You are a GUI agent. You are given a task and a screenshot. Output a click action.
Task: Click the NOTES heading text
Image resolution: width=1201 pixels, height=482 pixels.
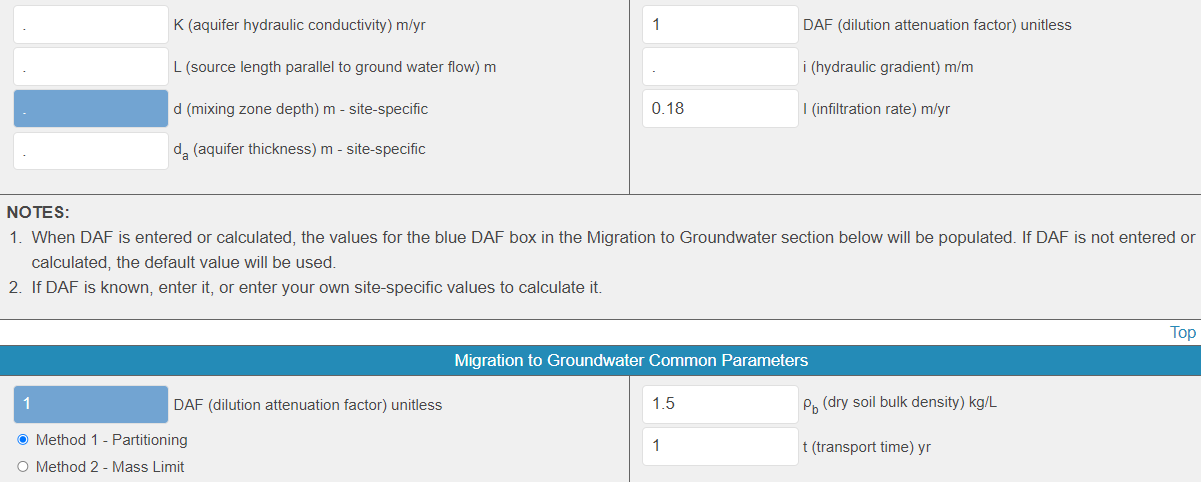click(x=38, y=212)
